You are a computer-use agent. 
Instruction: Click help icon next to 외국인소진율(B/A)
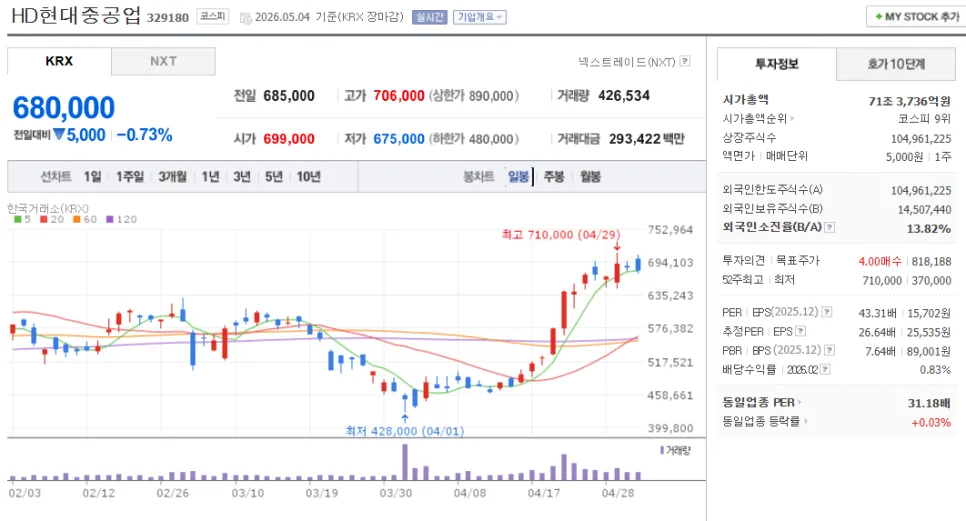(829, 227)
